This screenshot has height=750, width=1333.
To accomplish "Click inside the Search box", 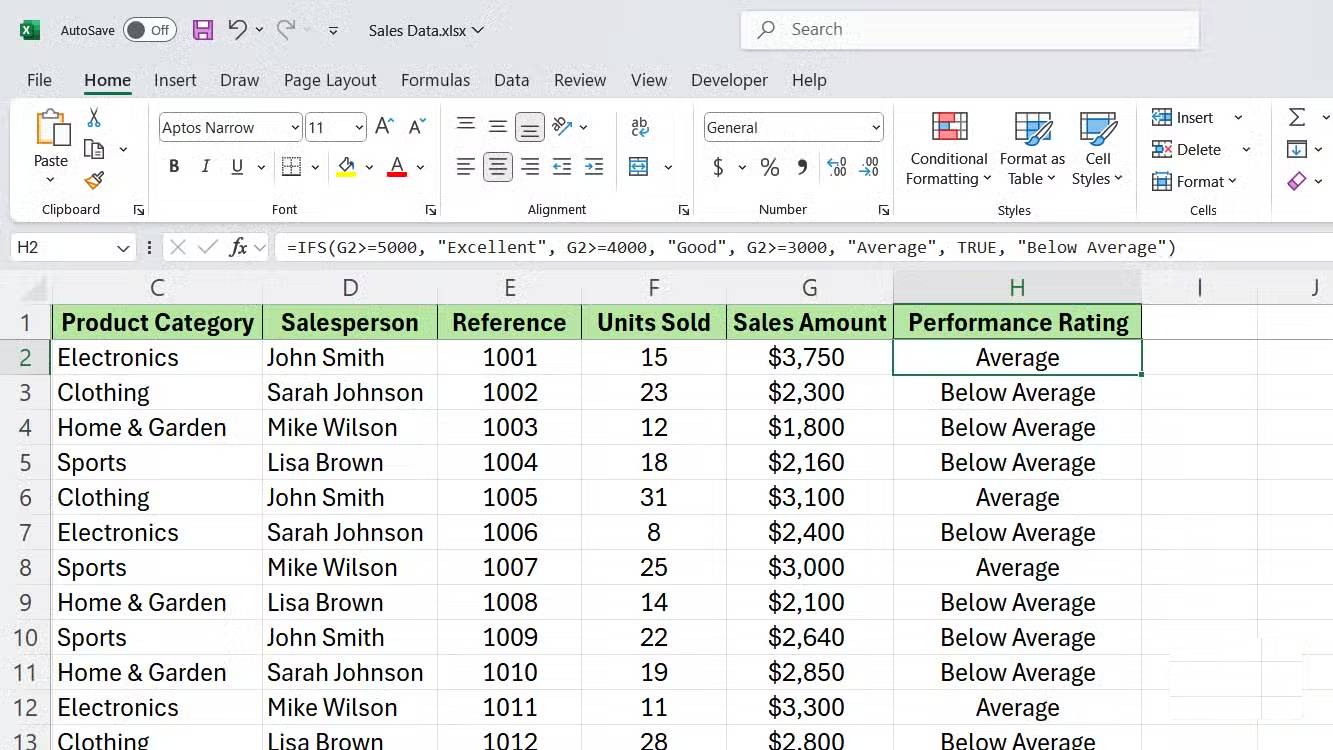I will (968, 29).
